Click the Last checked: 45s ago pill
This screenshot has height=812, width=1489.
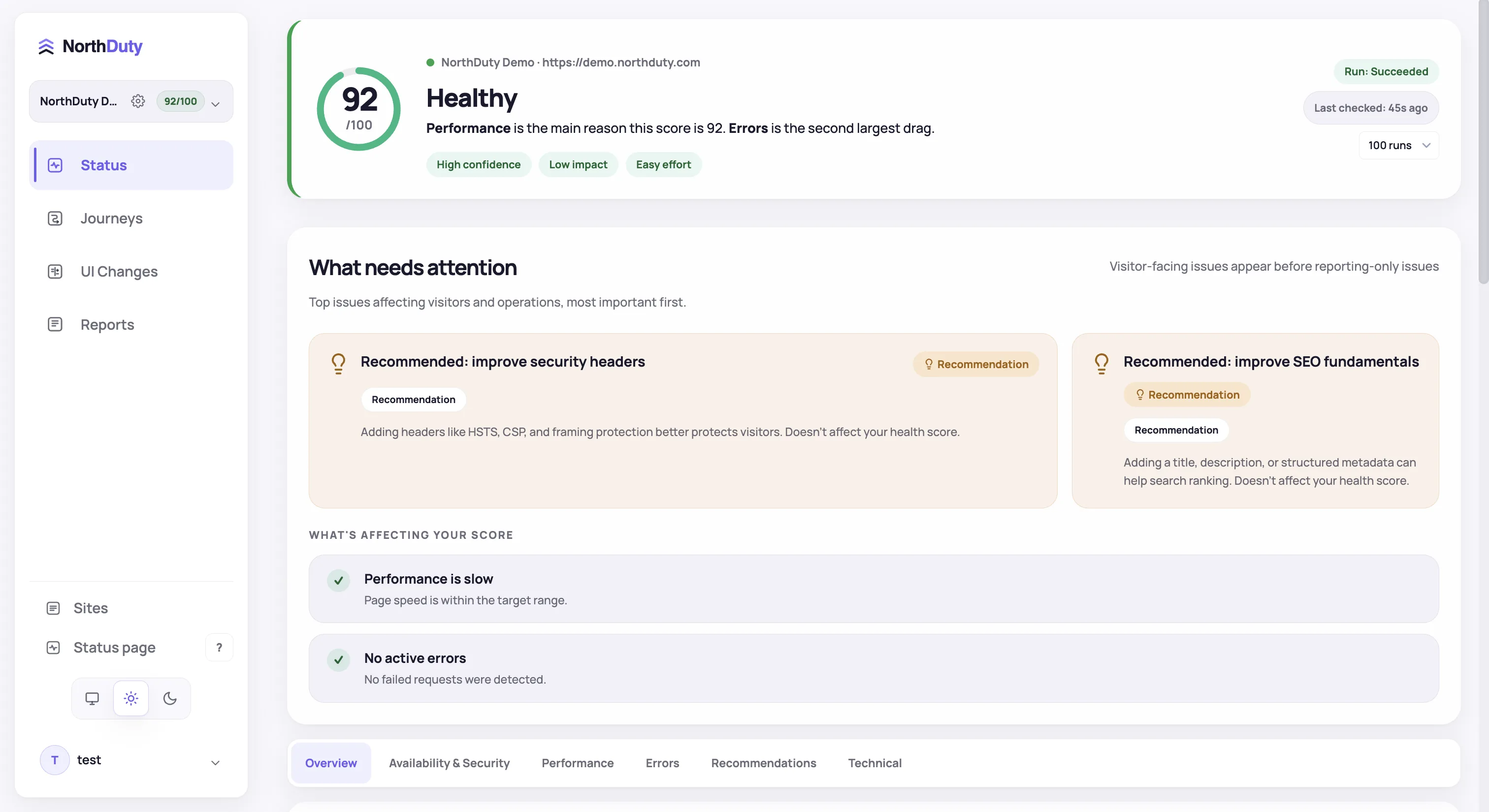(x=1370, y=108)
